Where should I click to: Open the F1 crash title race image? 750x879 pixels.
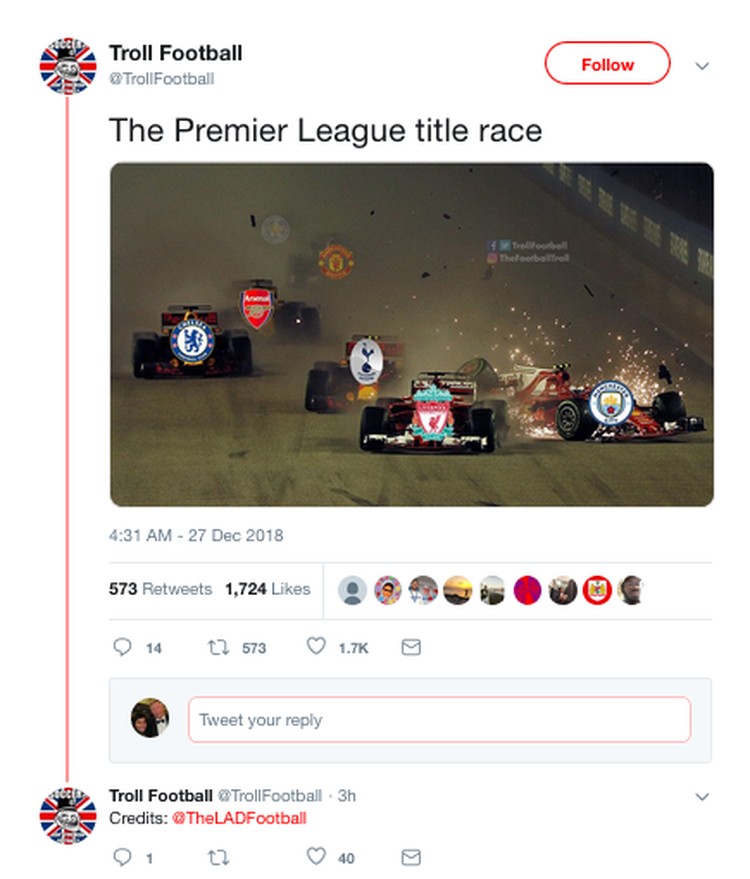pyautogui.click(x=411, y=335)
